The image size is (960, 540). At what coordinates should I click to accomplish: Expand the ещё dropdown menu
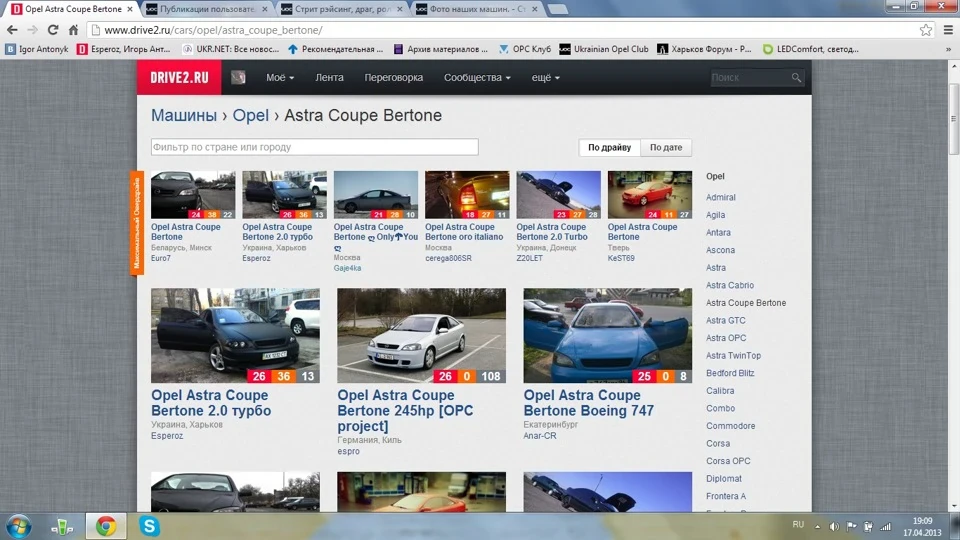(x=546, y=78)
